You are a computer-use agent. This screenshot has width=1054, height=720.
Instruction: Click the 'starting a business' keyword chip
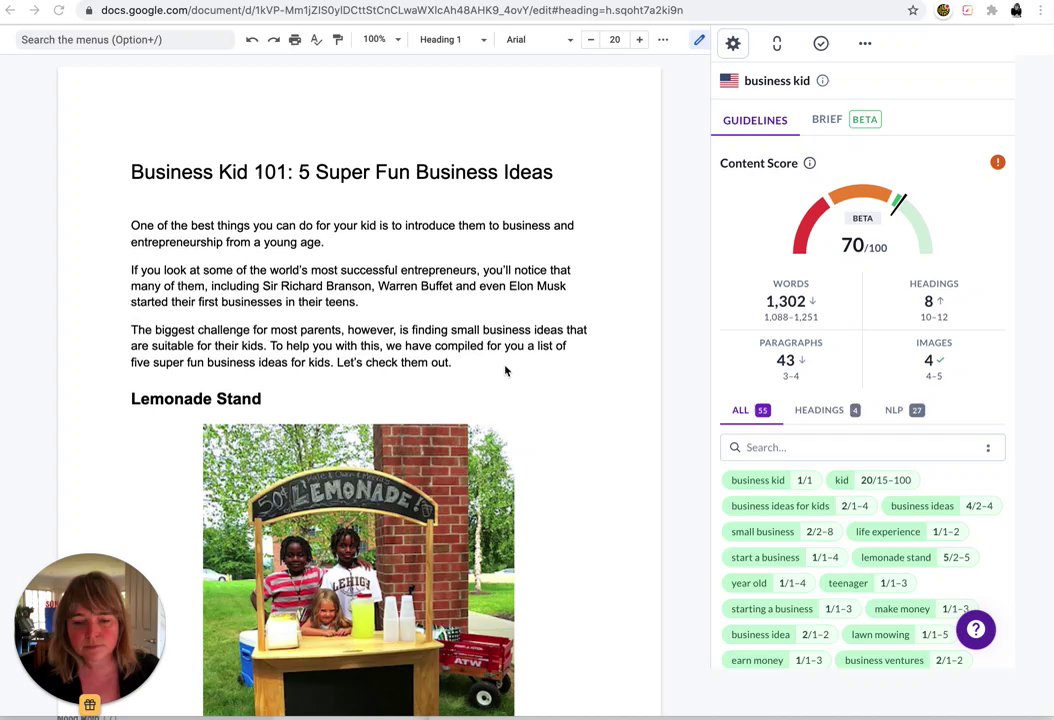point(791,608)
